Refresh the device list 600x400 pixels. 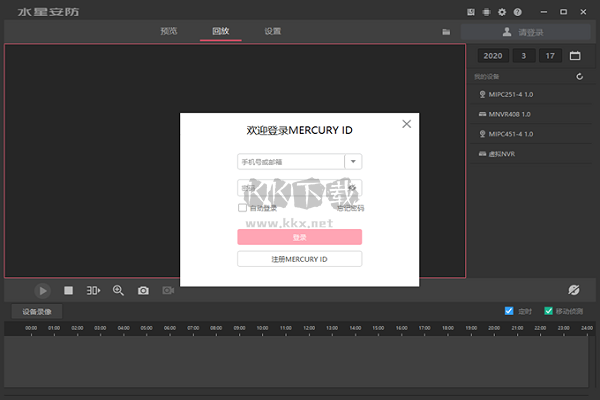579,77
